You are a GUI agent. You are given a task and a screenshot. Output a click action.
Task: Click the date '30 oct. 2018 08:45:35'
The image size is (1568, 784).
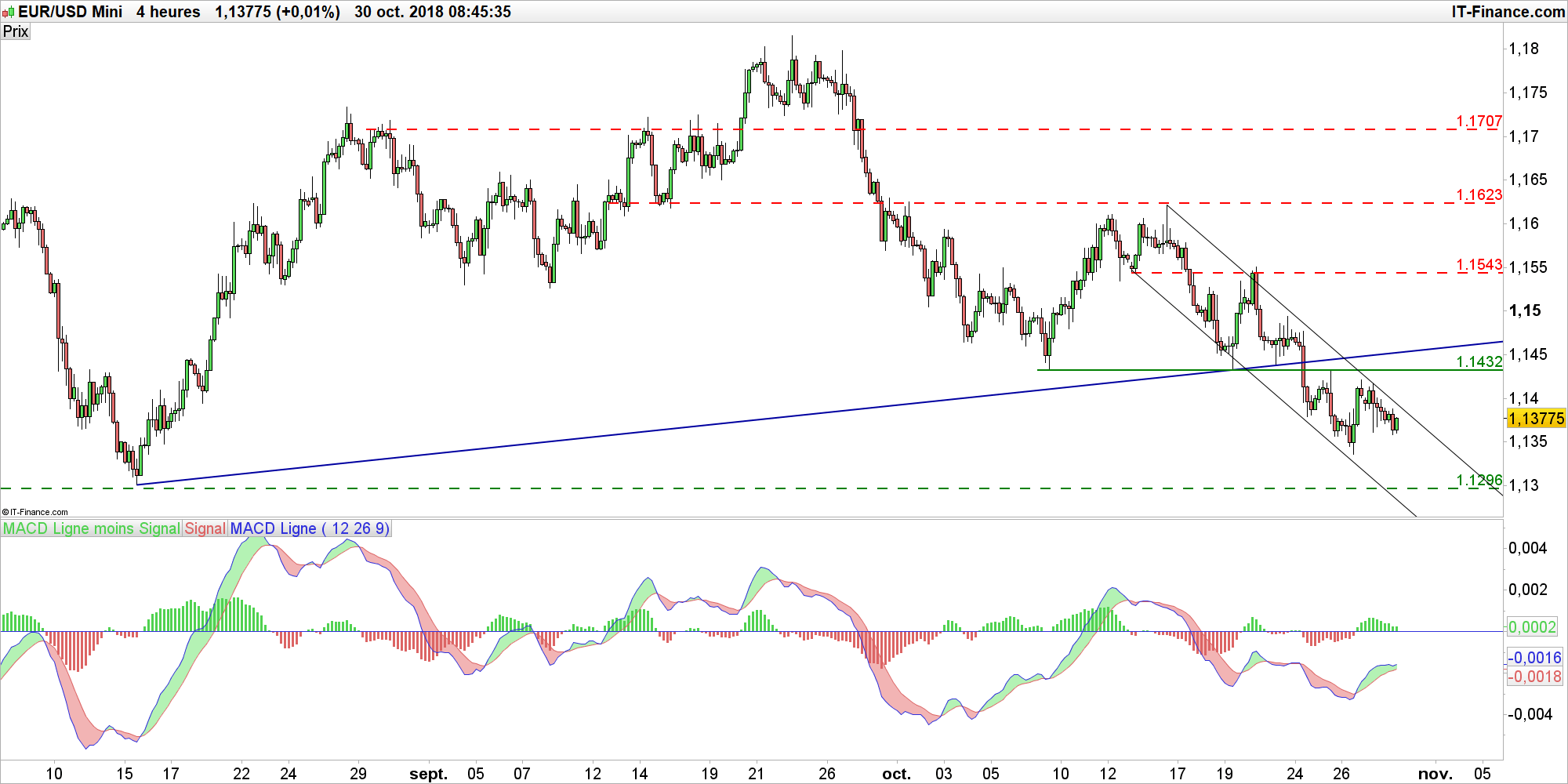pos(432,12)
